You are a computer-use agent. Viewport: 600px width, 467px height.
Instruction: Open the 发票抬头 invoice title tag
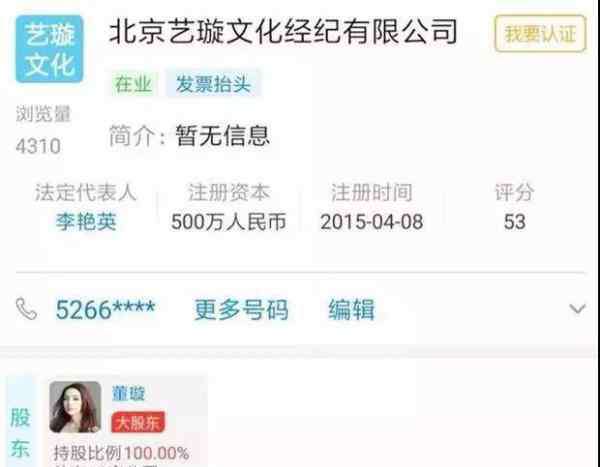214,84
